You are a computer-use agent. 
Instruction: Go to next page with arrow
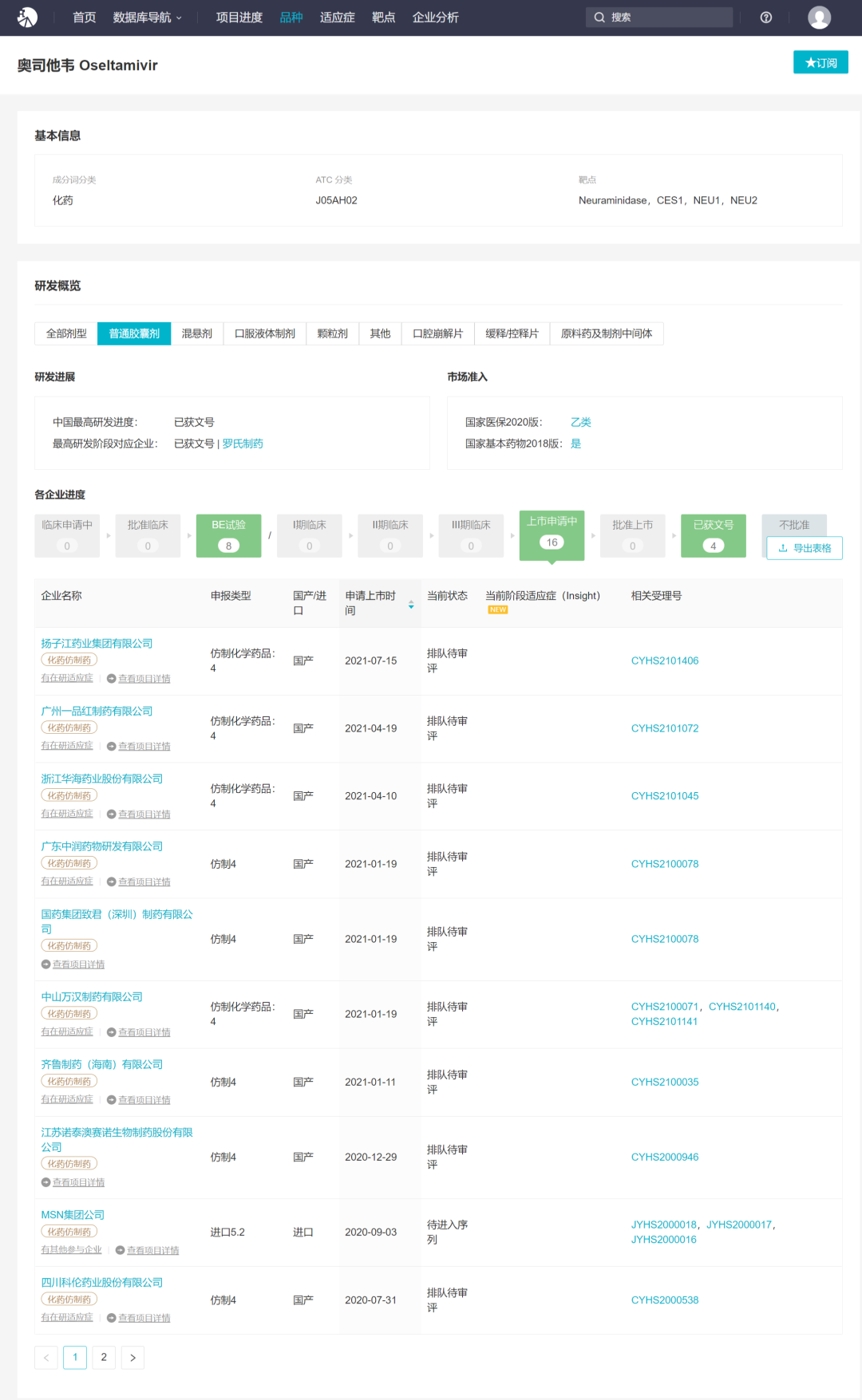132,1358
